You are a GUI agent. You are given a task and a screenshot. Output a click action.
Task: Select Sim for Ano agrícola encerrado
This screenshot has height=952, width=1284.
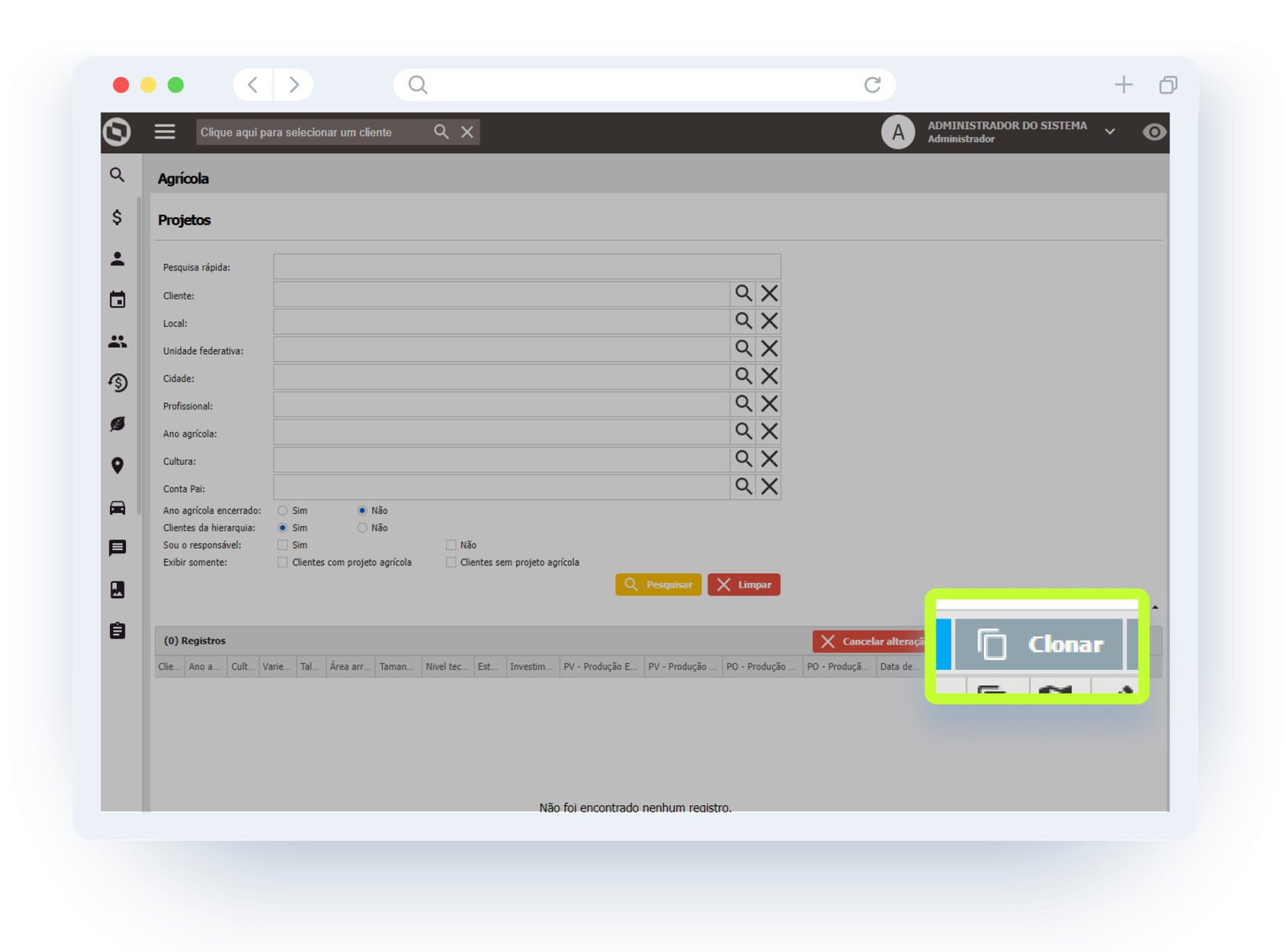(282, 511)
